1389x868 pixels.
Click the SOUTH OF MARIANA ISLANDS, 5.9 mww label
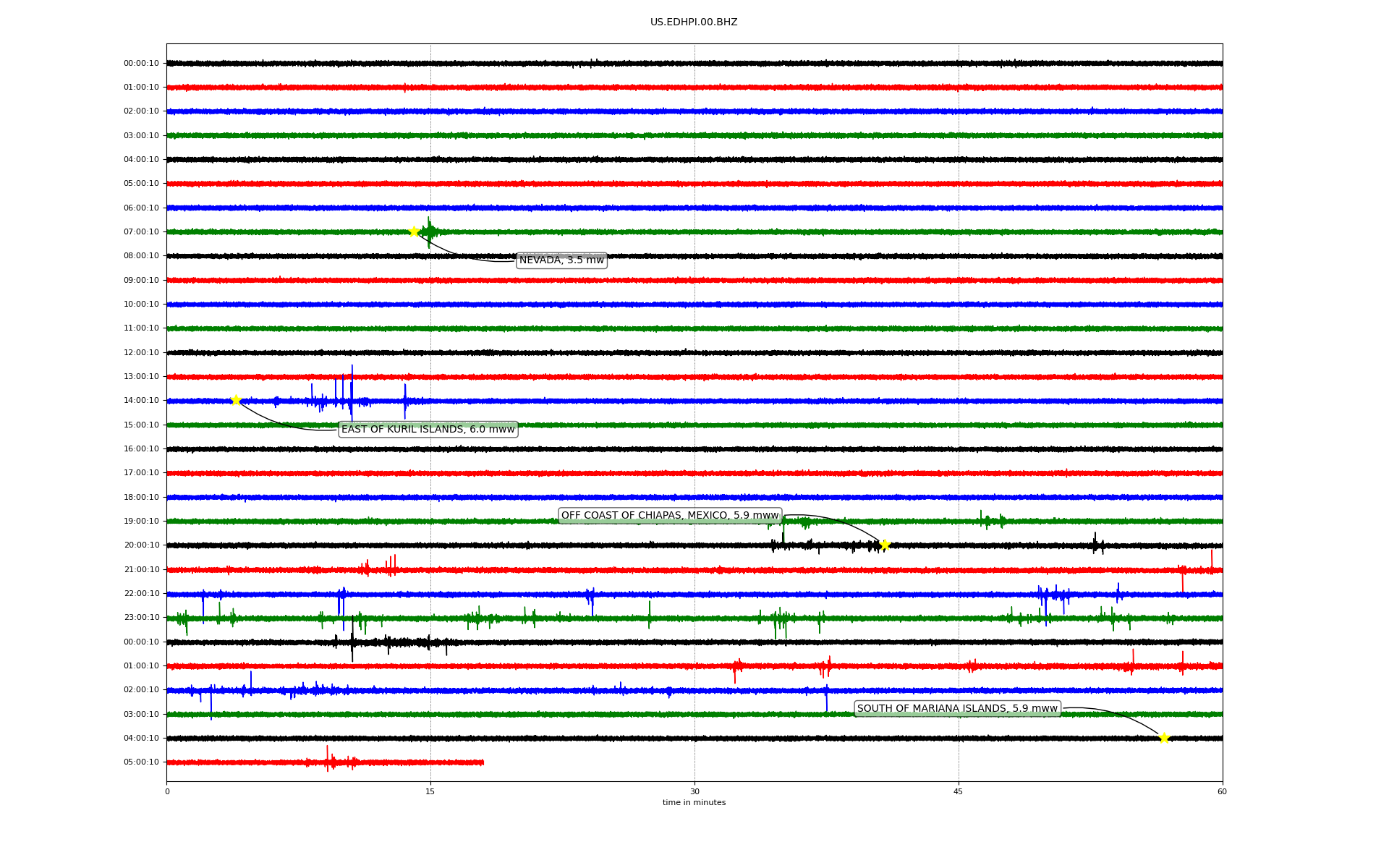point(957,709)
